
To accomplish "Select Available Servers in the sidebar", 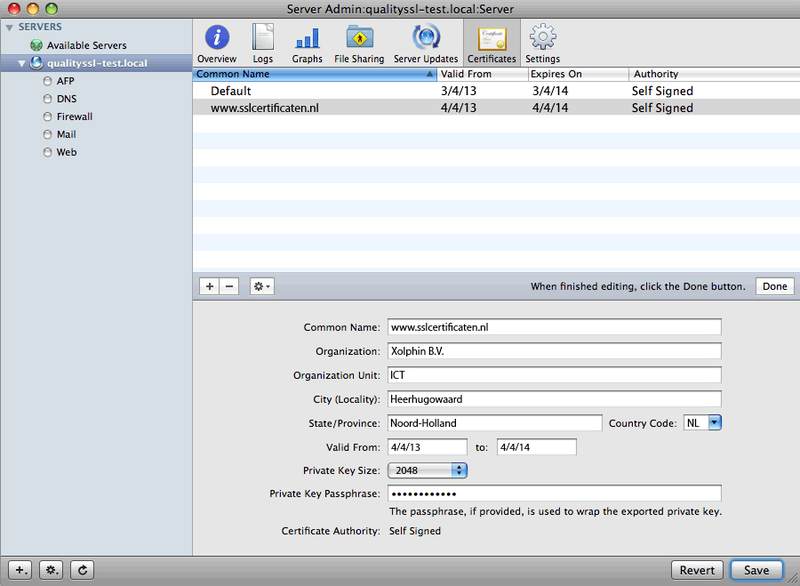I will [87, 45].
